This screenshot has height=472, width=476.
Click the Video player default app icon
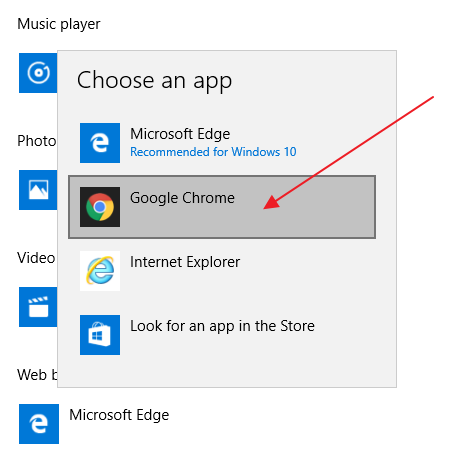tap(38, 307)
